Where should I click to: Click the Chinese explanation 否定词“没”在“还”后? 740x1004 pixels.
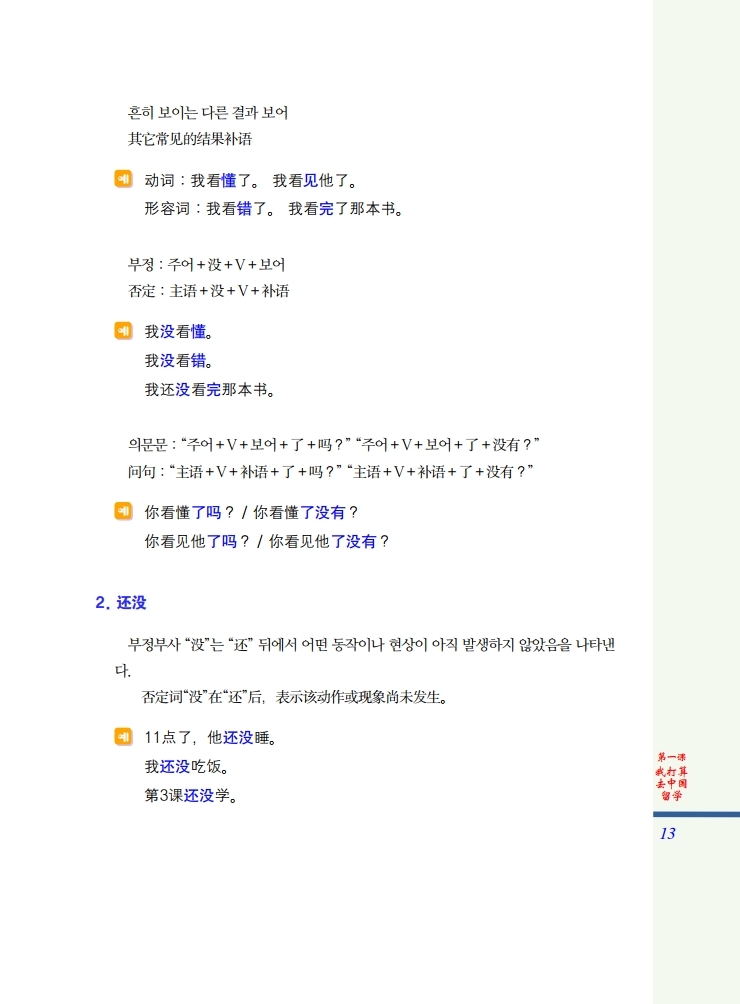coord(294,697)
